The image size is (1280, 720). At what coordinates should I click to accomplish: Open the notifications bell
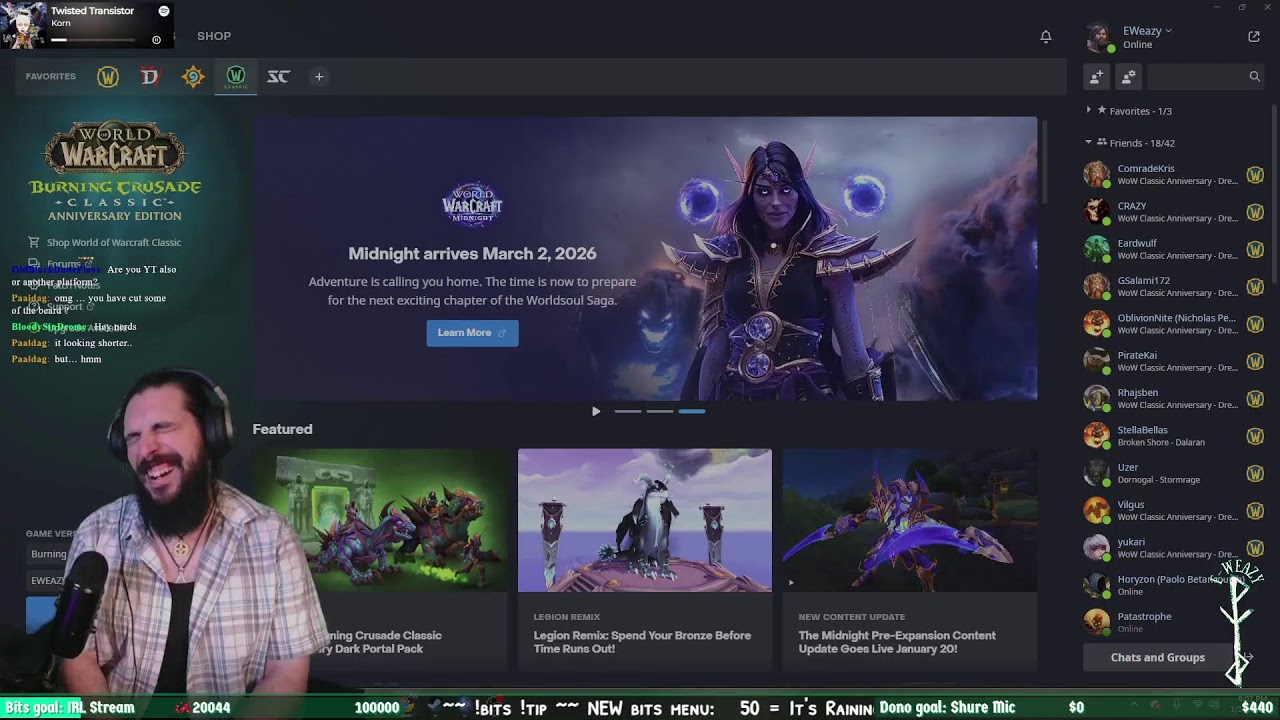pos(1046,36)
